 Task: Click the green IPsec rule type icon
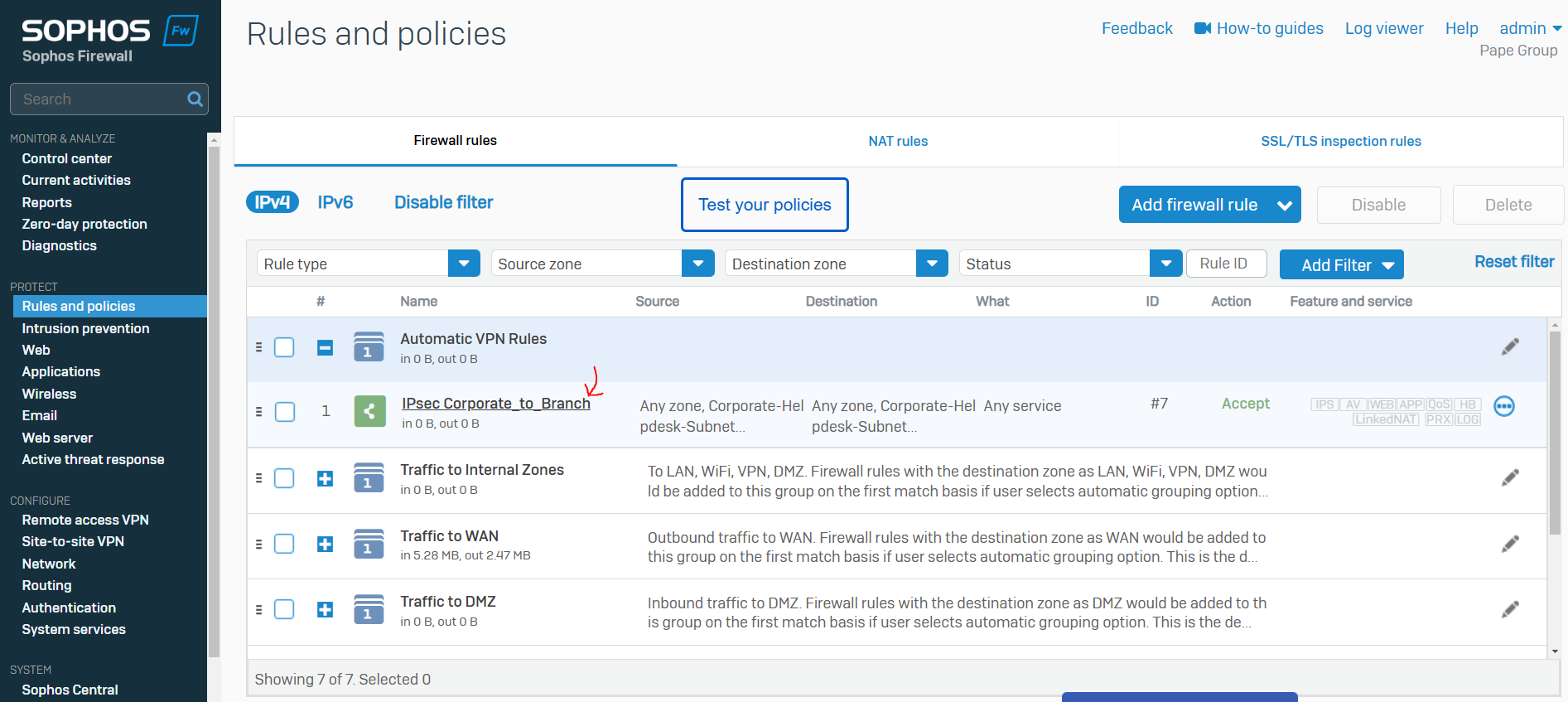click(370, 410)
